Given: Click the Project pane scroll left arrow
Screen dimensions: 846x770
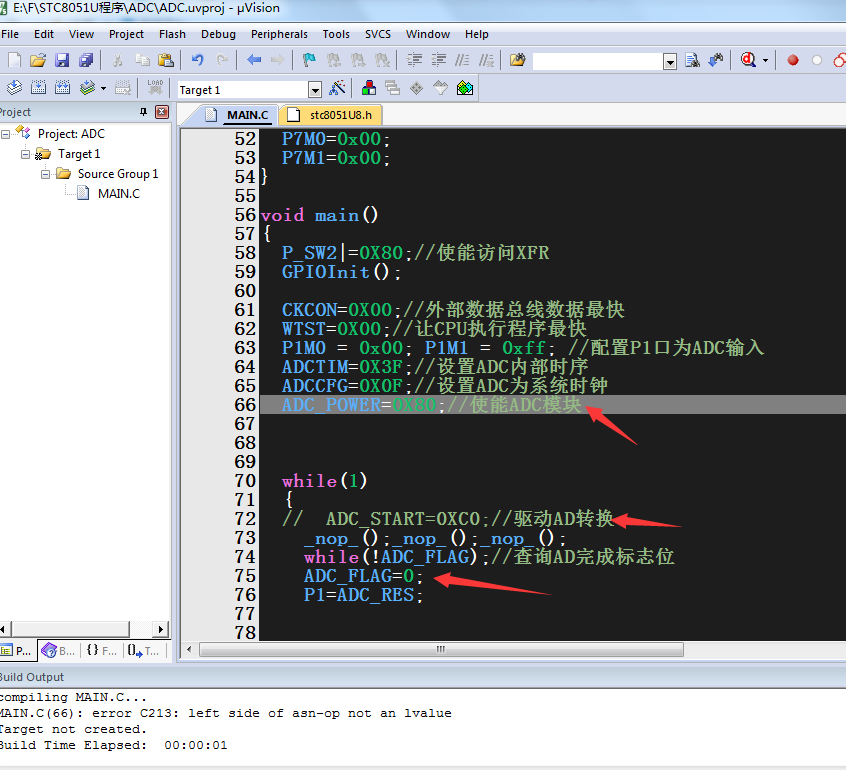Looking at the screenshot, I should coord(4,629).
